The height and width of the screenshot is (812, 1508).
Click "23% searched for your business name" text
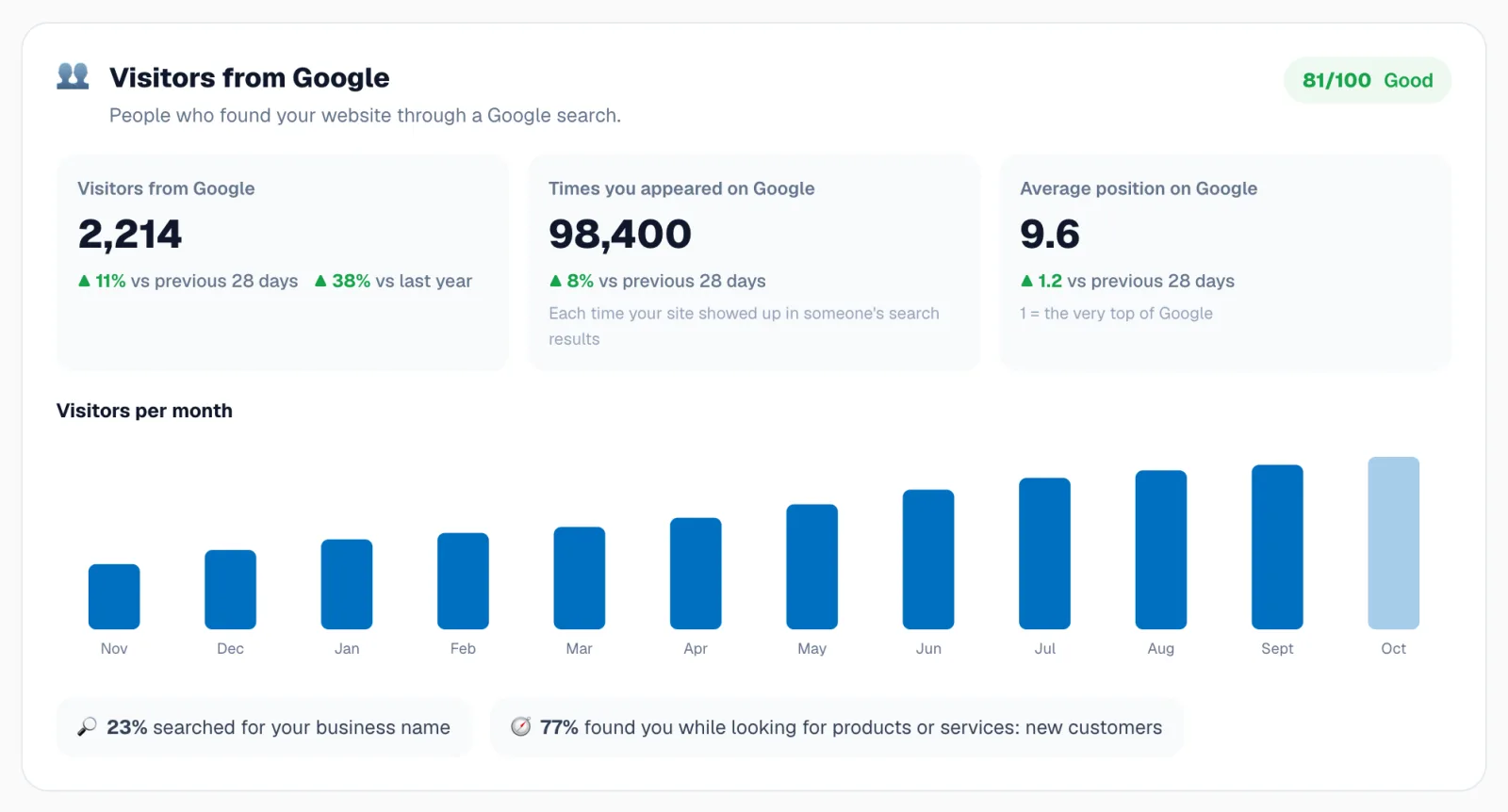point(278,727)
